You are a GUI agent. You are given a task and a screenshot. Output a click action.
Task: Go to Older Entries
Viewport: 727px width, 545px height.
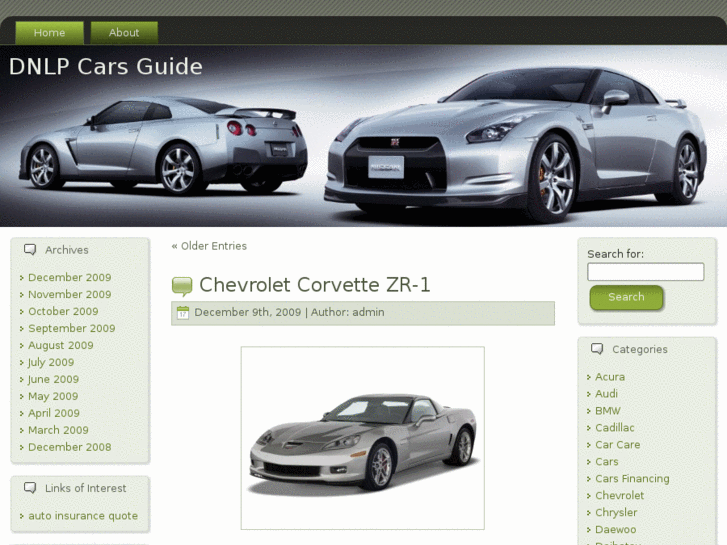[209, 246]
